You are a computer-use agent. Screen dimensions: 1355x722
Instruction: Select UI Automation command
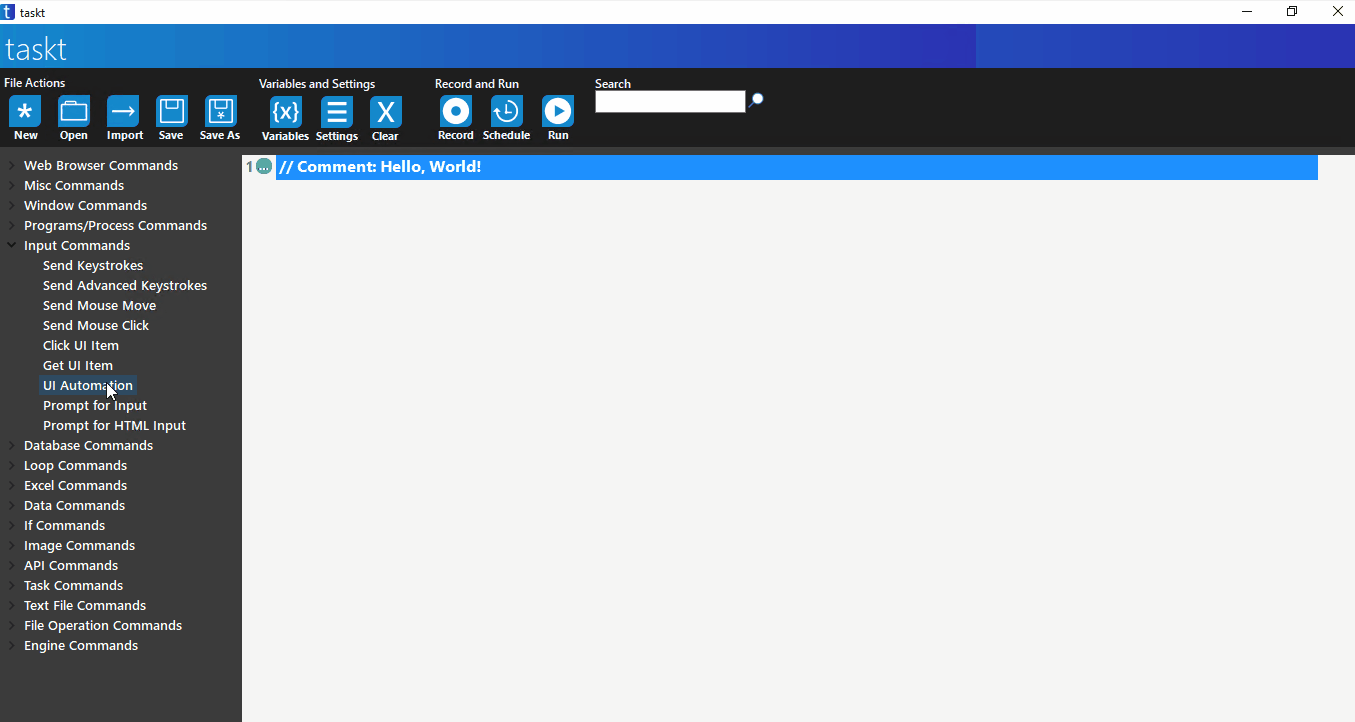[x=88, y=386]
